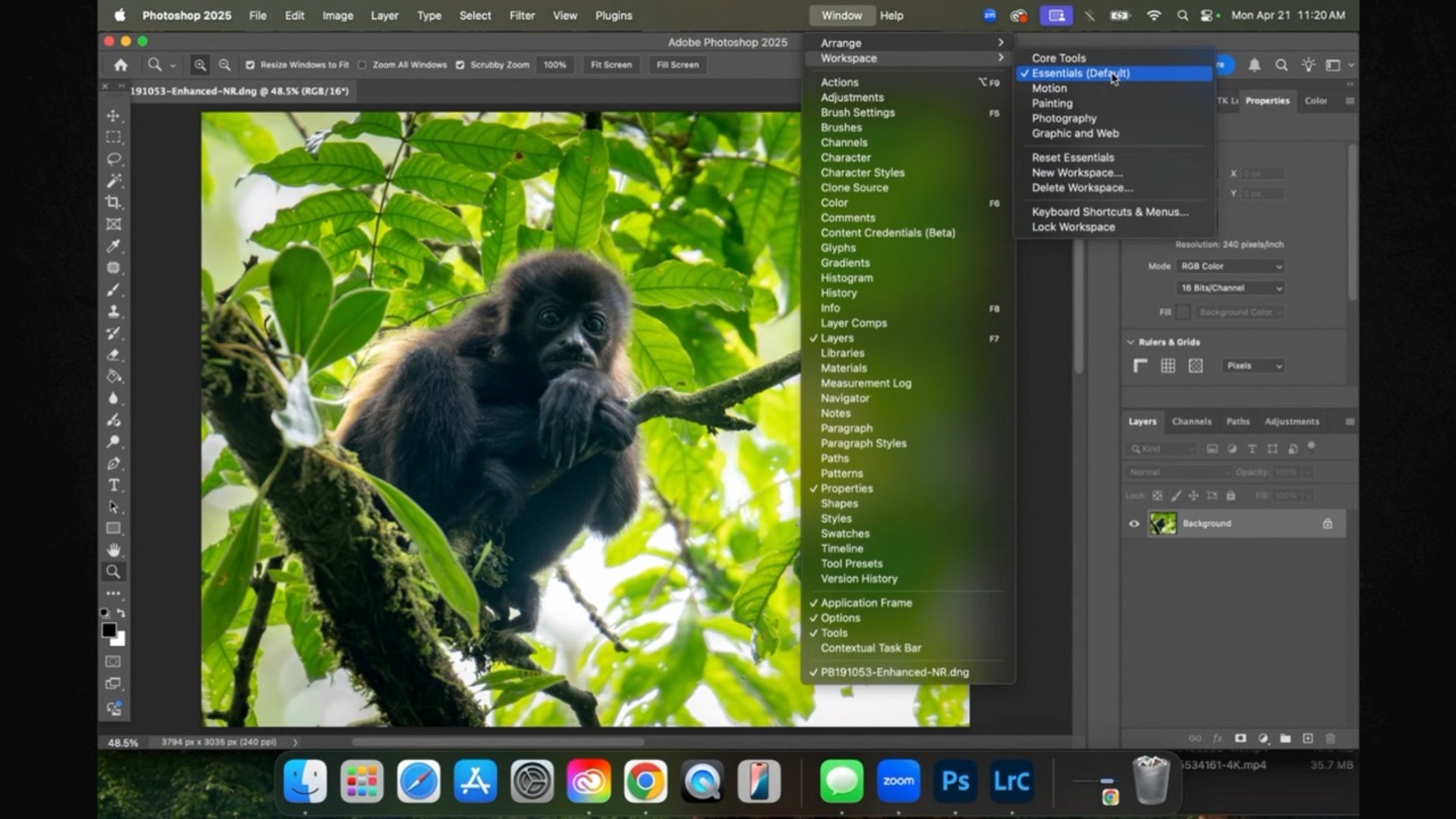Enable Zoom All Windows checkbox
The height and width of the screenshot is (819, 1456).
(363, 64)
